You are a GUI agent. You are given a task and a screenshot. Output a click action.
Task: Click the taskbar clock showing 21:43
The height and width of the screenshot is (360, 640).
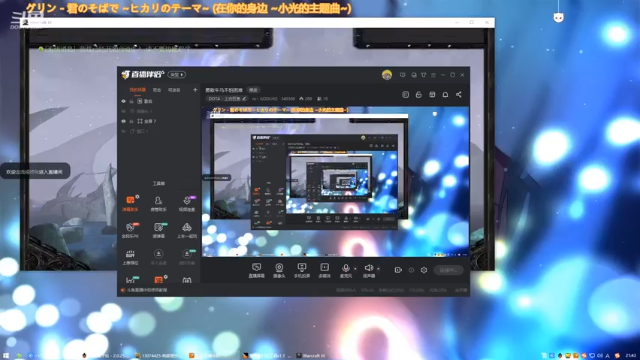631,356
